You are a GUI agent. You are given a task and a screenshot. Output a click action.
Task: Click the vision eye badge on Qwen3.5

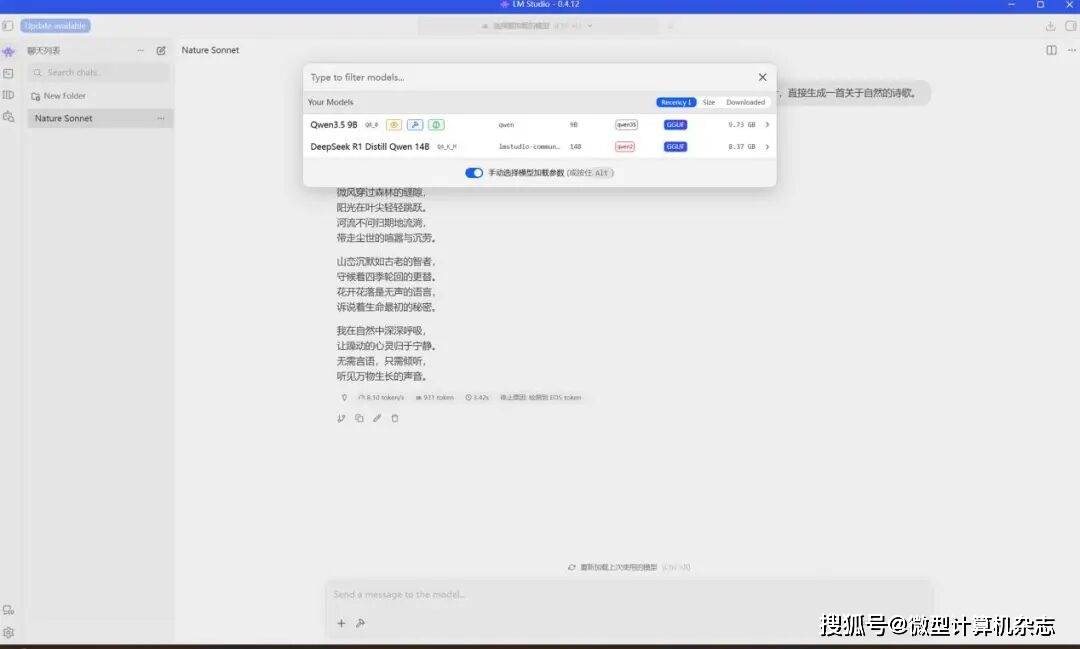[x=394, y=125]
